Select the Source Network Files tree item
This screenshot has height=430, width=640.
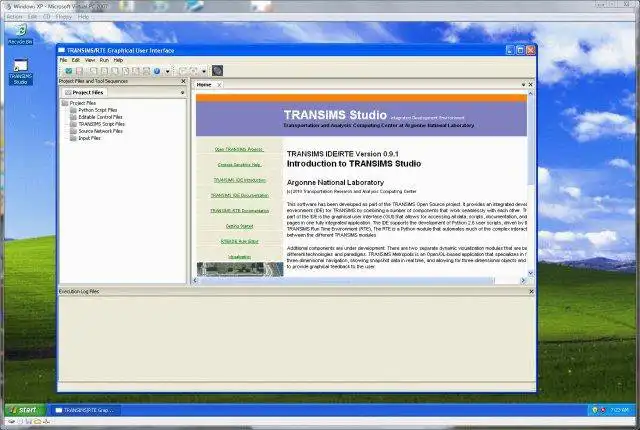tap(100, 131)
